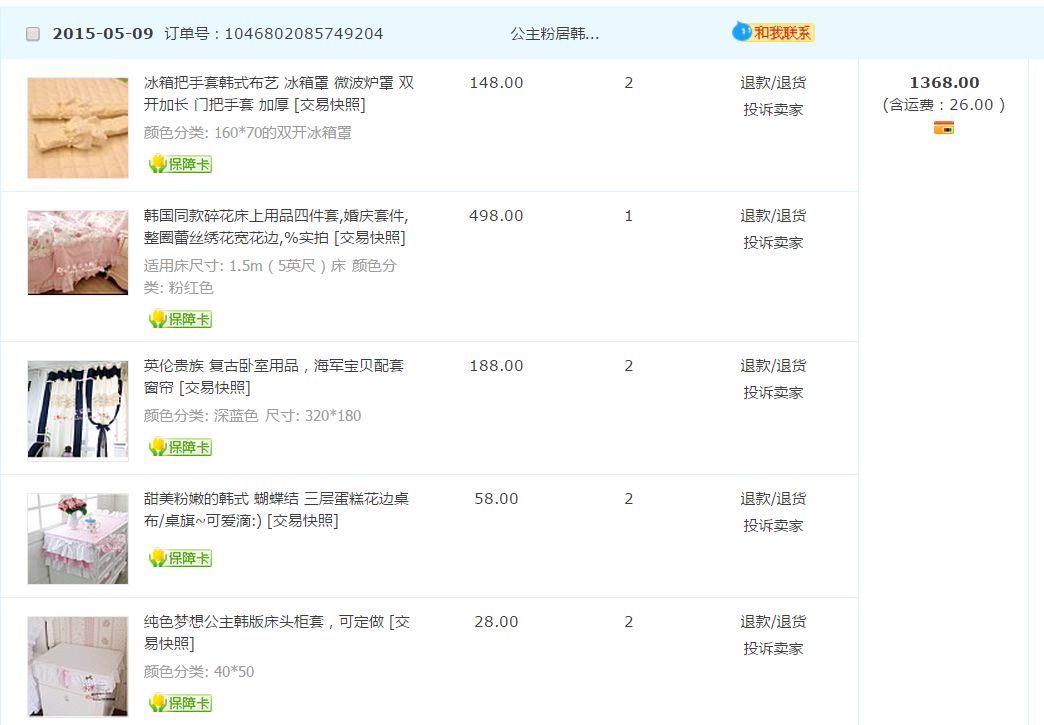Click 投诉卖家 for the tablecloth item
Image resolution: width=1044 pixels, height=725 pixels.
click(773, 525)
